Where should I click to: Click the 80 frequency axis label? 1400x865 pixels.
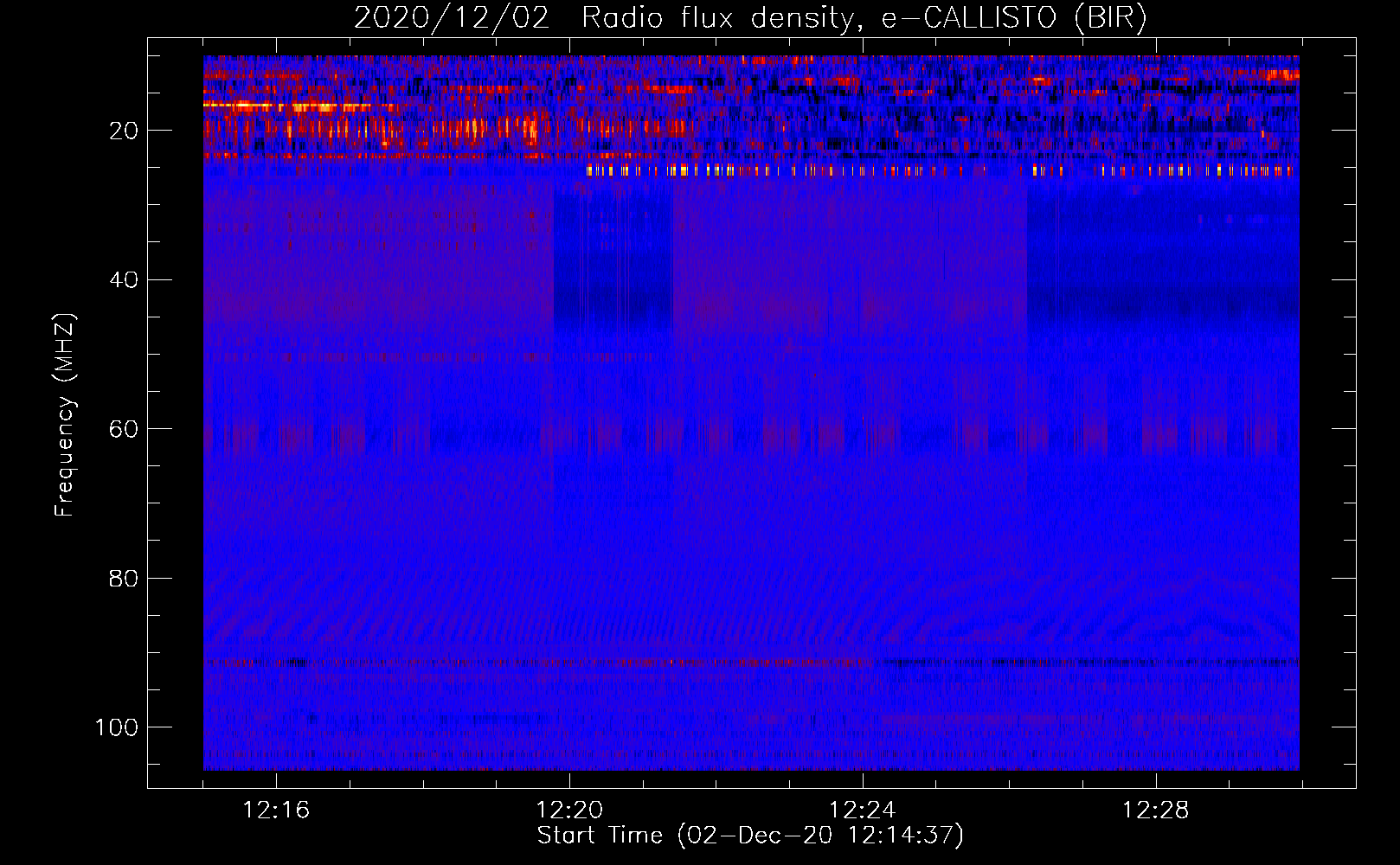pos(124,578)
